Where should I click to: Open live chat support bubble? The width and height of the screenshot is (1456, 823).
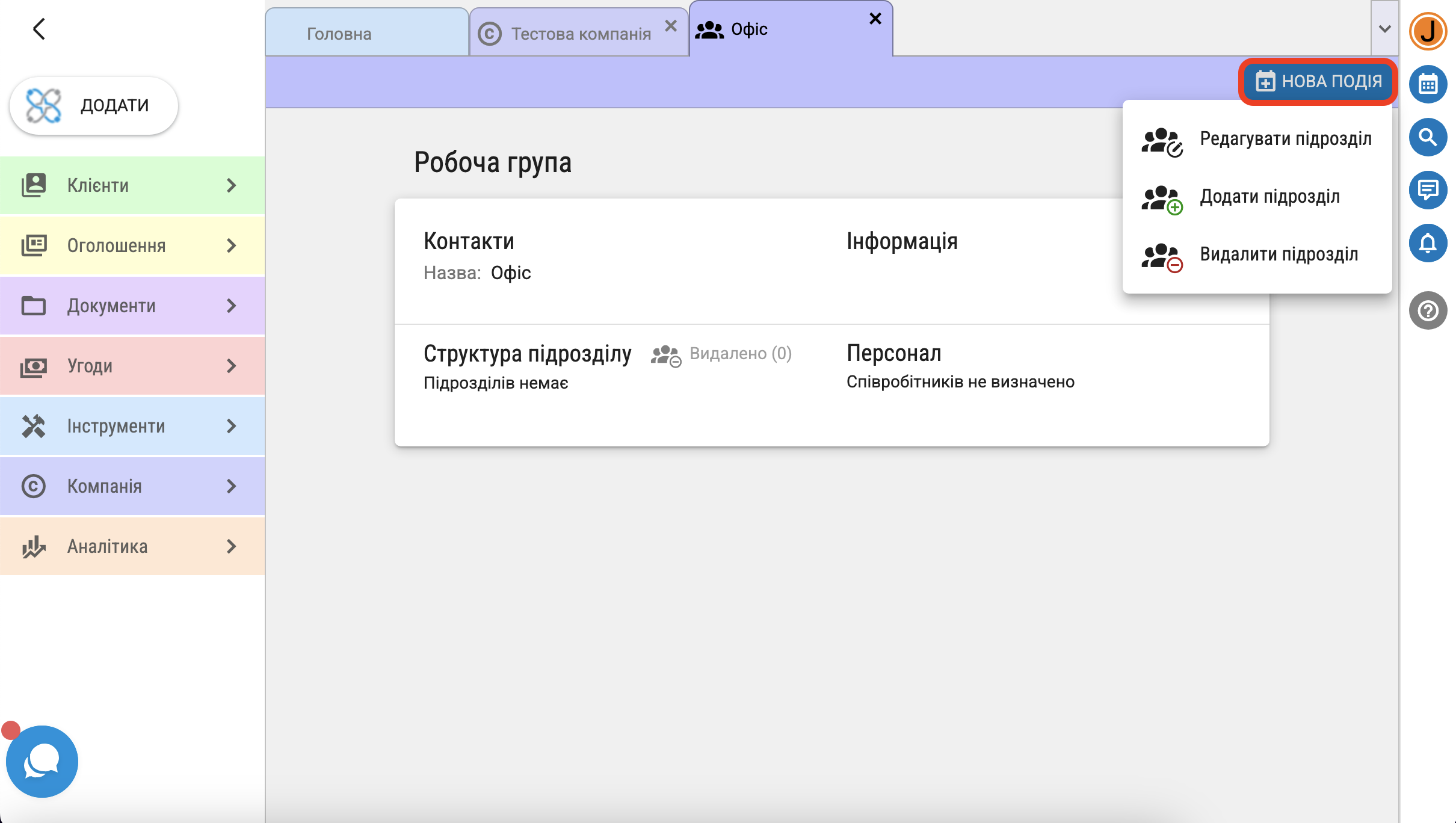point(42,762)
